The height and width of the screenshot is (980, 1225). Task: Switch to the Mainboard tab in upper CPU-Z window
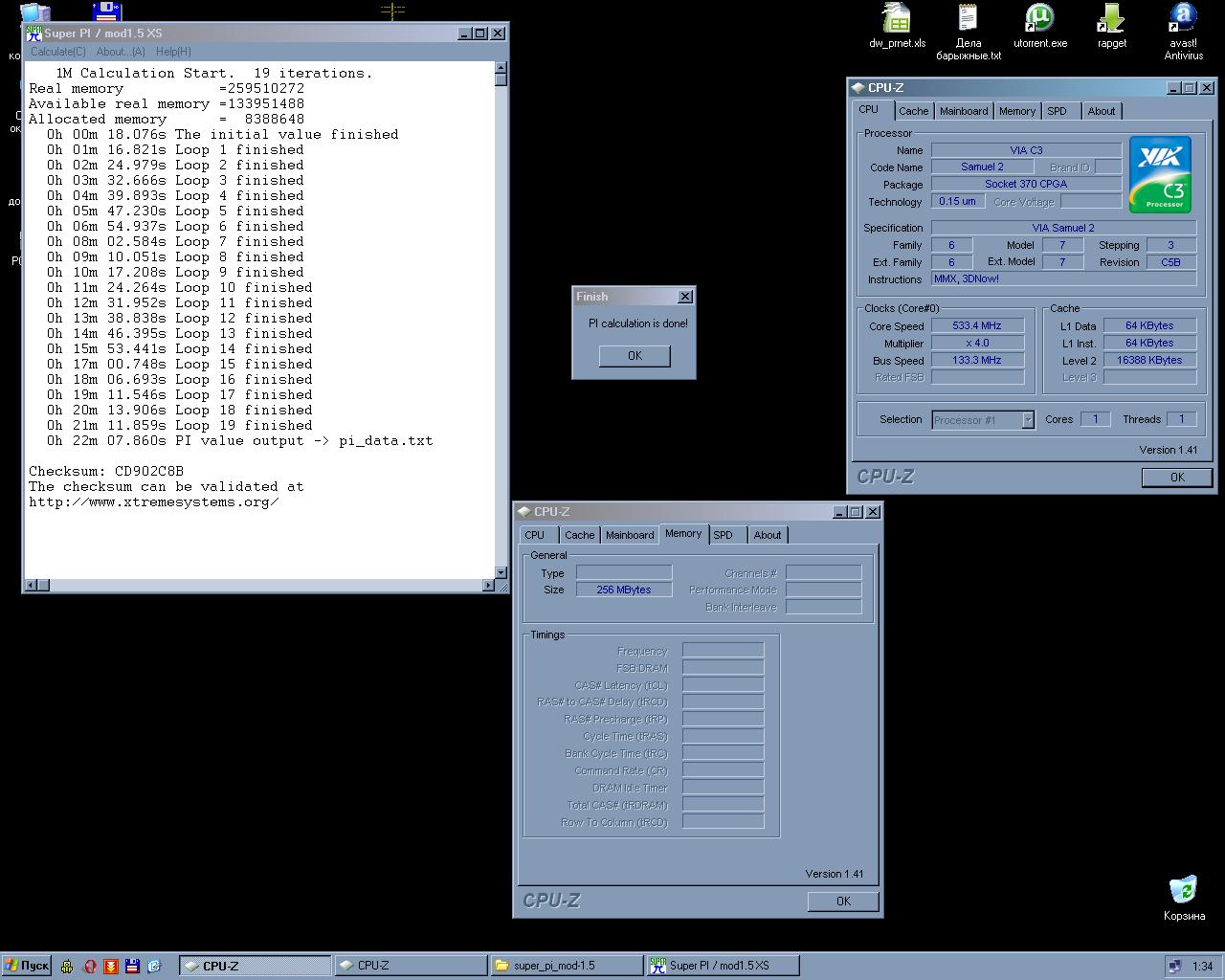964,111
